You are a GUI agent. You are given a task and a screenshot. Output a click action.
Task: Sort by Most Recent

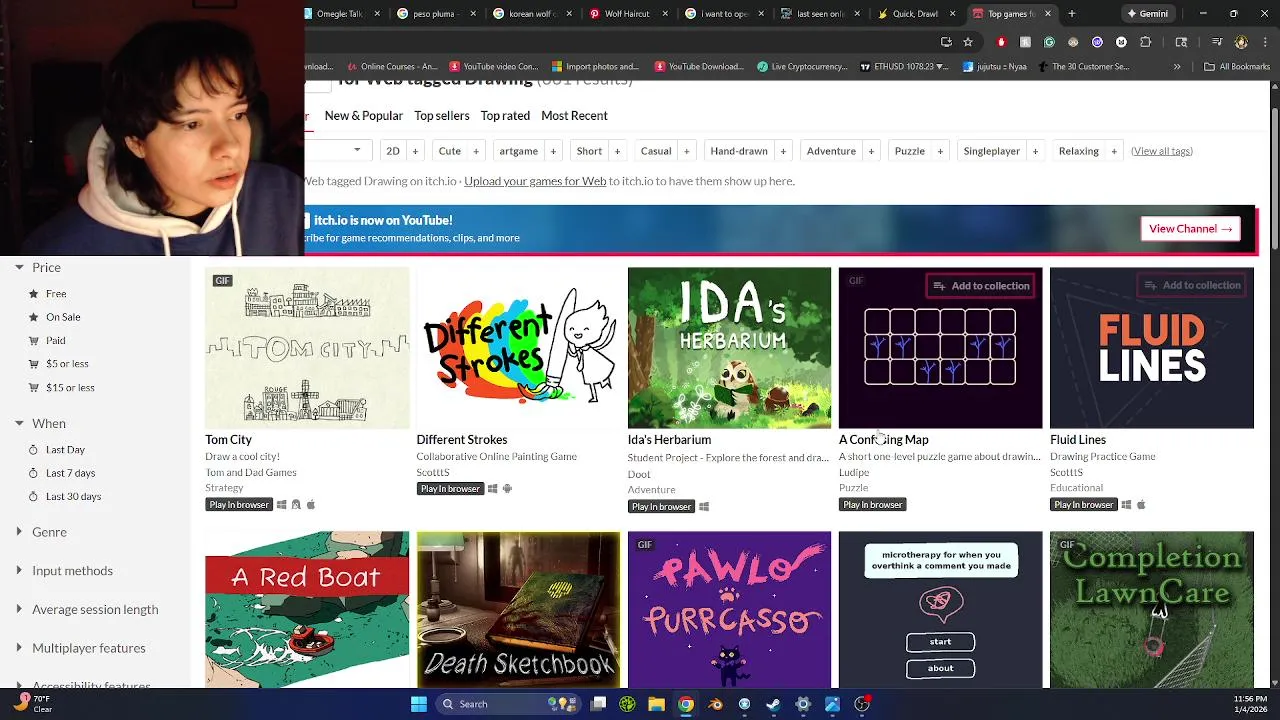[574, 116]
